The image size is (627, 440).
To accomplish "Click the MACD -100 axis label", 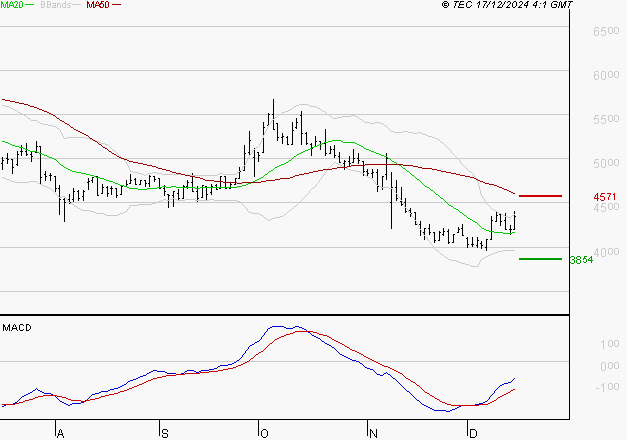I will click(607, 387).
